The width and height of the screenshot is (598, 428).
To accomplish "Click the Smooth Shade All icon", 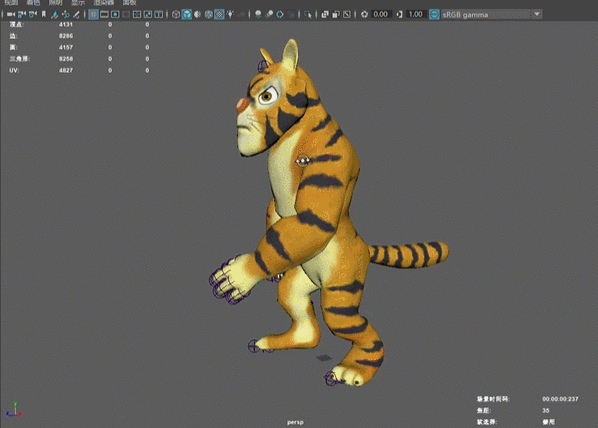I will (x=186, y=14).
